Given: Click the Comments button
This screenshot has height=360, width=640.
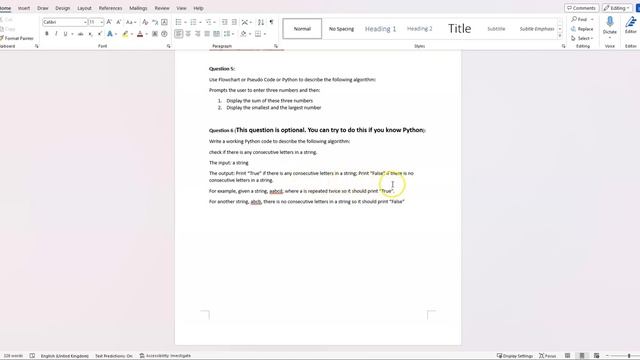Looking at the screenshot, I should point(582,8).
